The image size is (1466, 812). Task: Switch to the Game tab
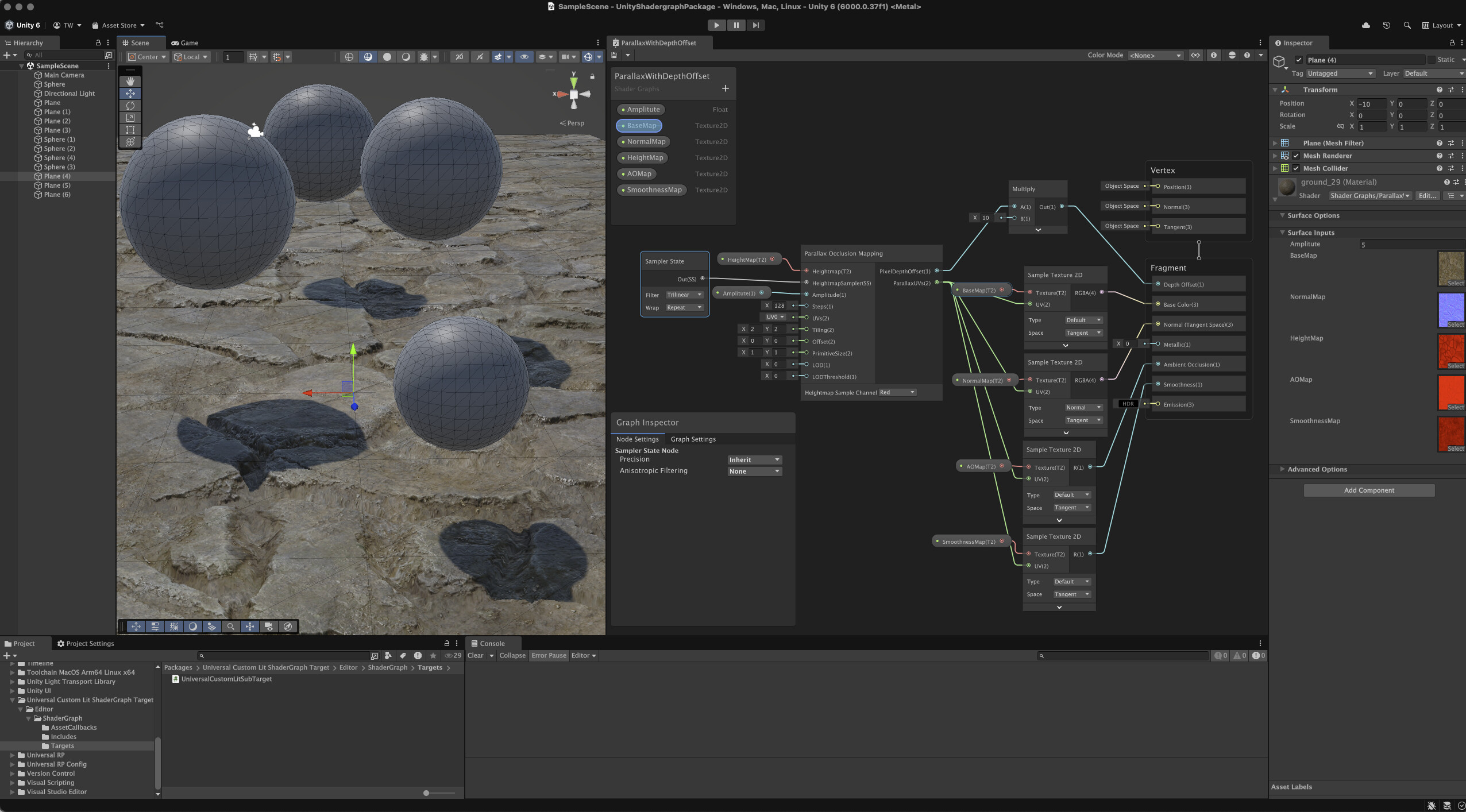click(x=185, y=43)
